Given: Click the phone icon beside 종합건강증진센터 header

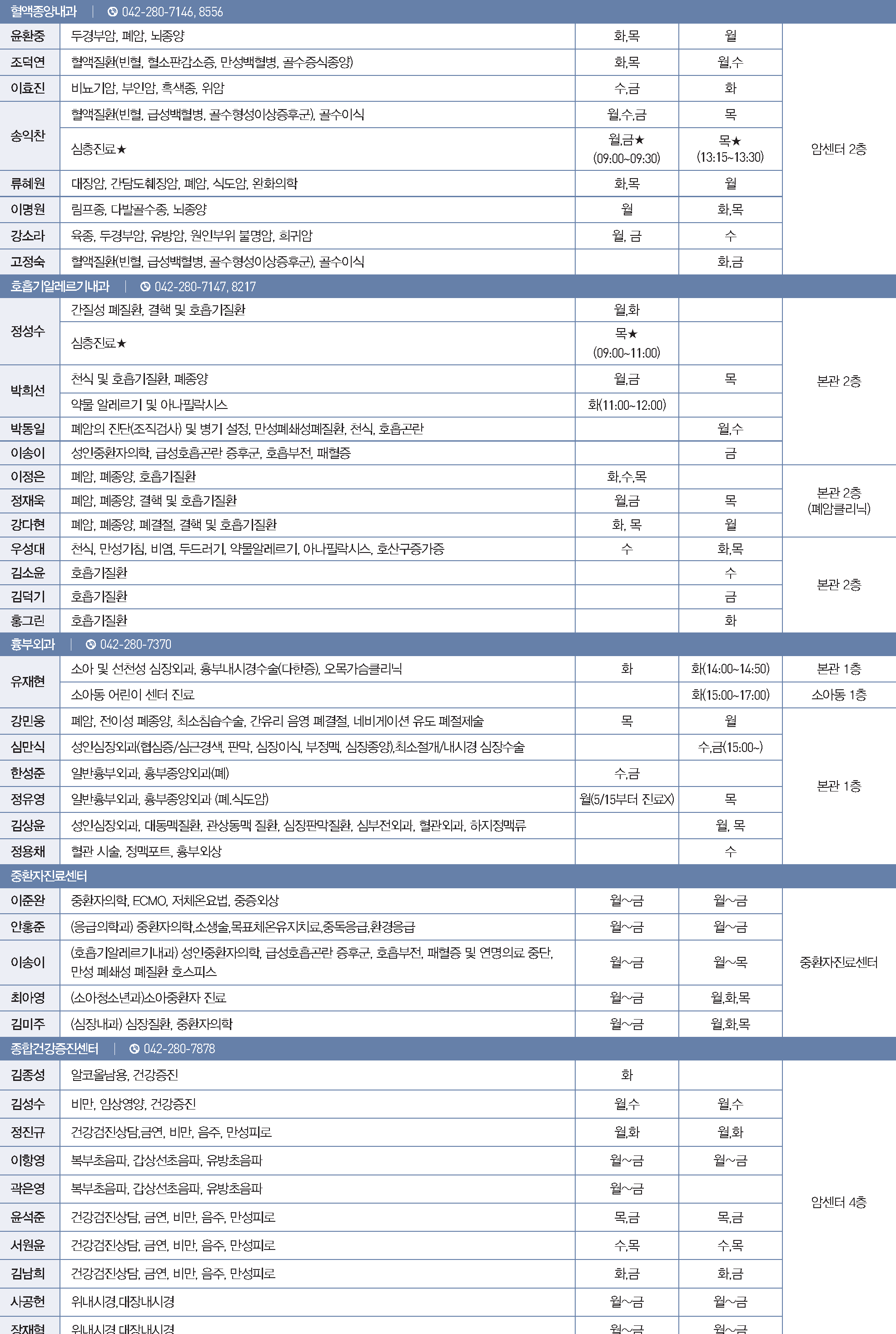Looking at the screenshot, I should (134, 1049).
